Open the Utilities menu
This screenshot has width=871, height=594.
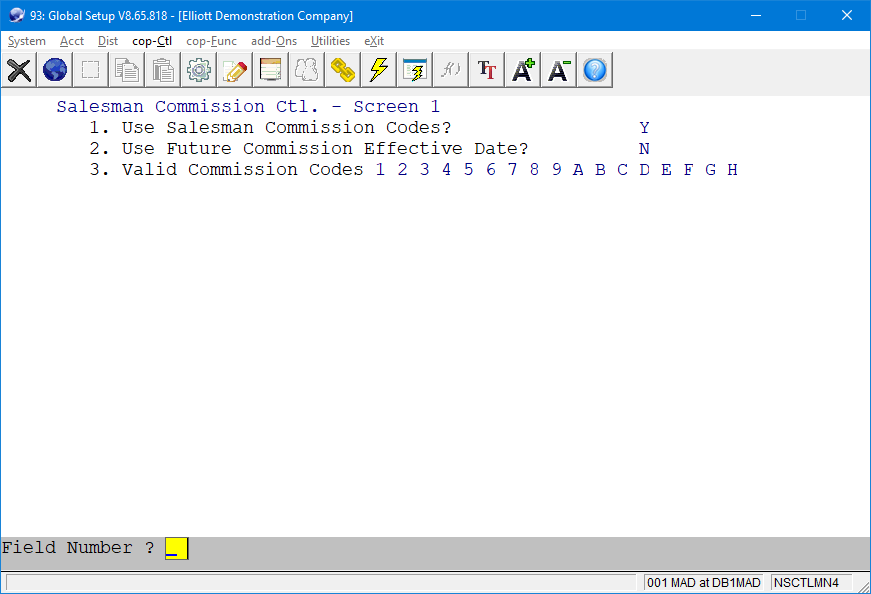331,41
